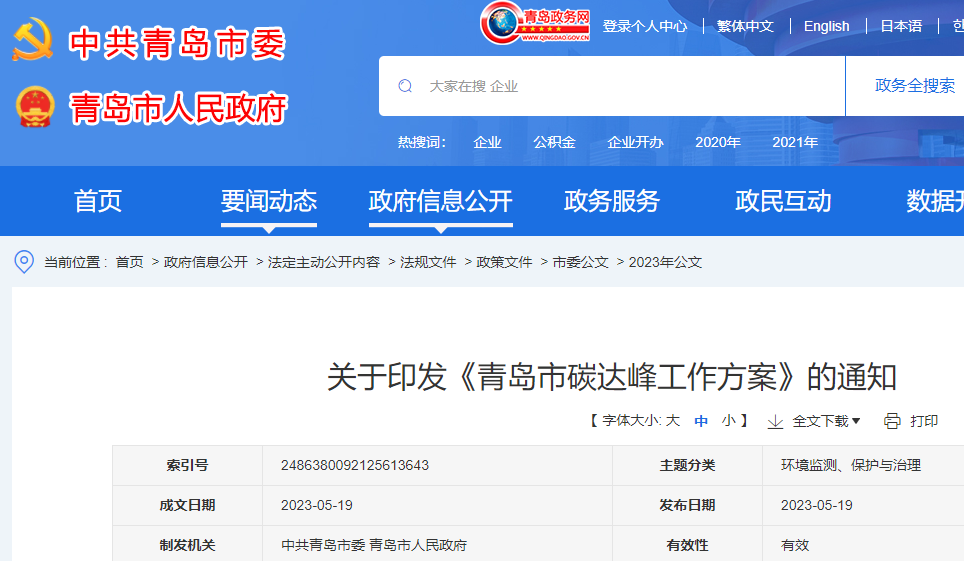964x561 pixels.
Task: Switch site language to English
Action: [826, 26]
